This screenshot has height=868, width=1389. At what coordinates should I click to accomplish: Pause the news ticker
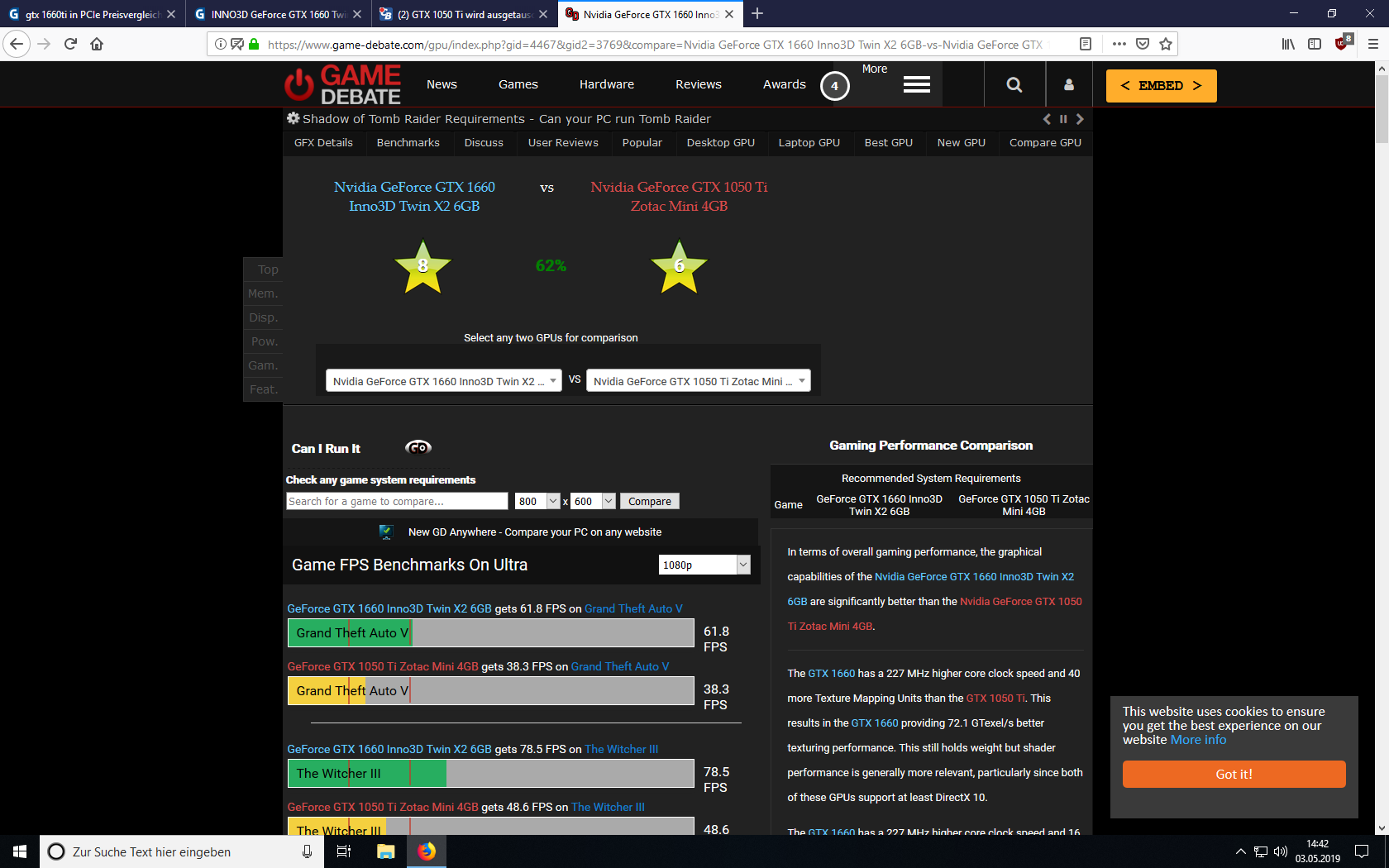(1063, 119)
